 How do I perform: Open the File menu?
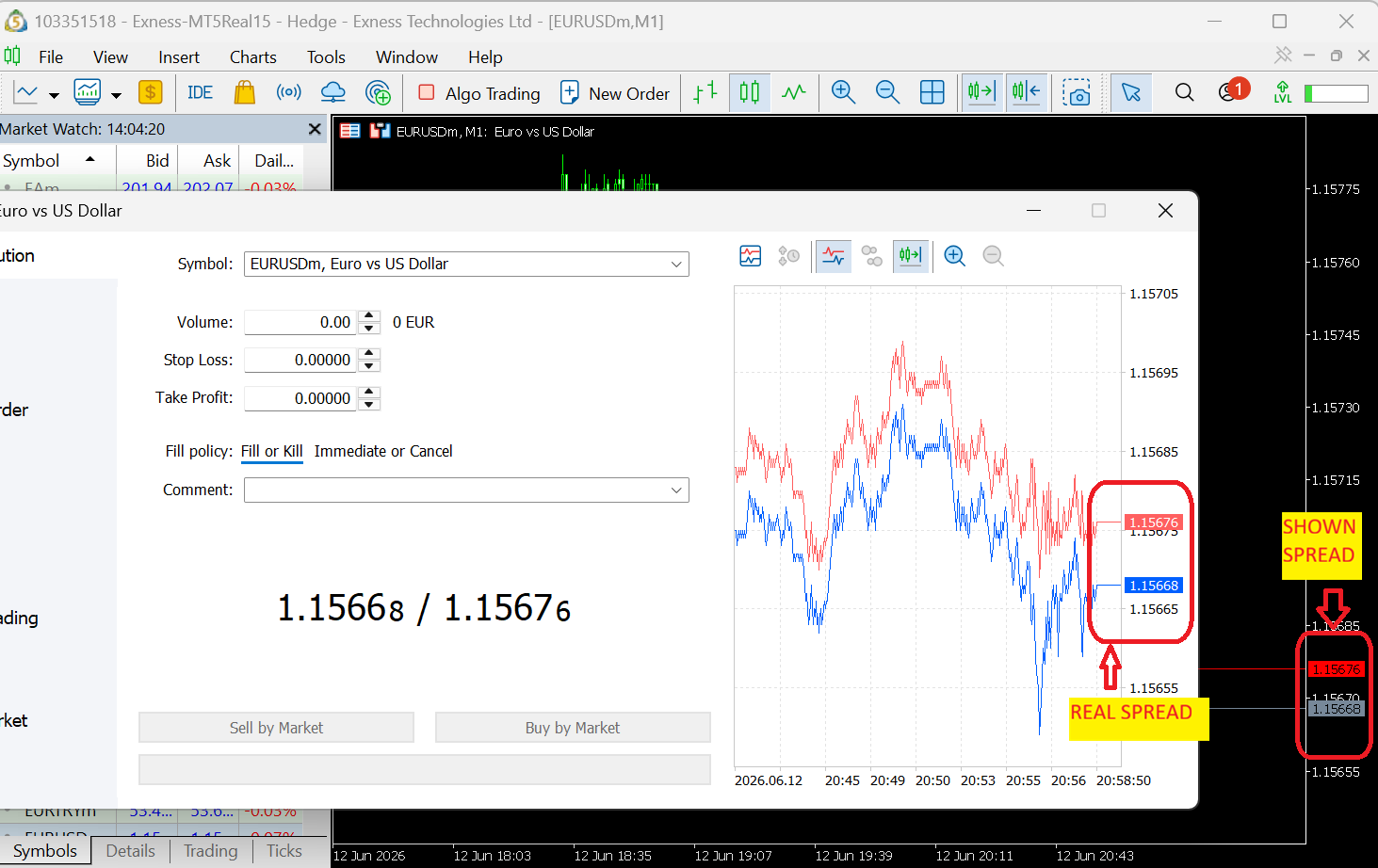tap(51, 57)
